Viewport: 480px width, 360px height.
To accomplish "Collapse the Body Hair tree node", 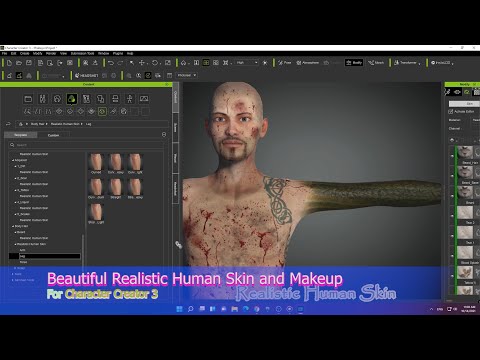I will click(x=13, y=226).
